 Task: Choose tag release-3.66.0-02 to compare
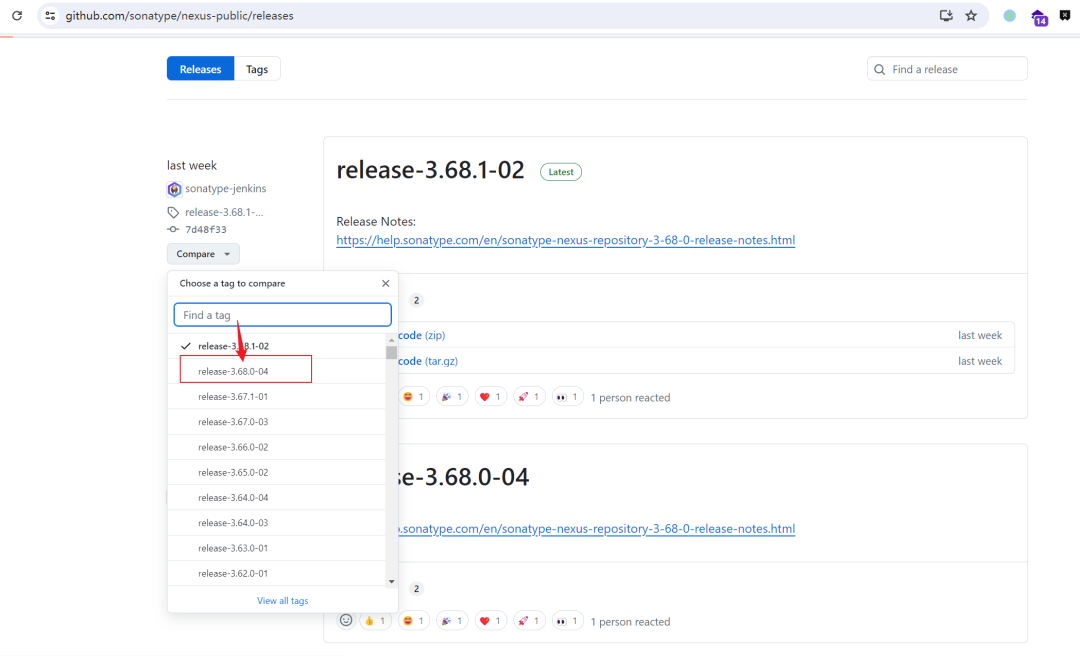point(276,447)
